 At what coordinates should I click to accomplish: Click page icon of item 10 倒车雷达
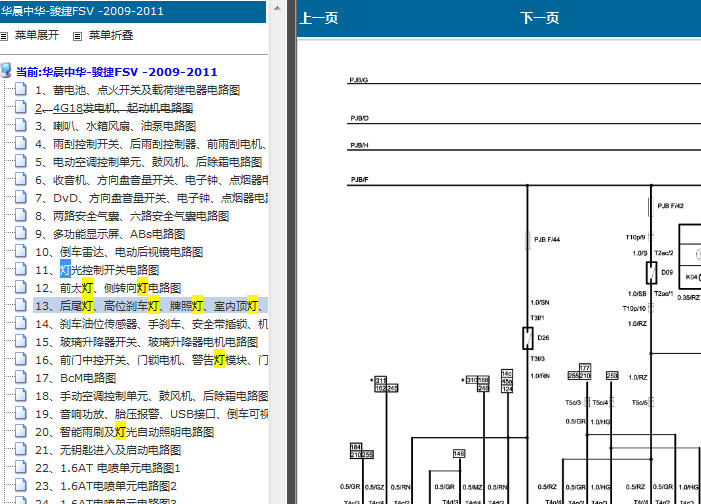(21, 251)
